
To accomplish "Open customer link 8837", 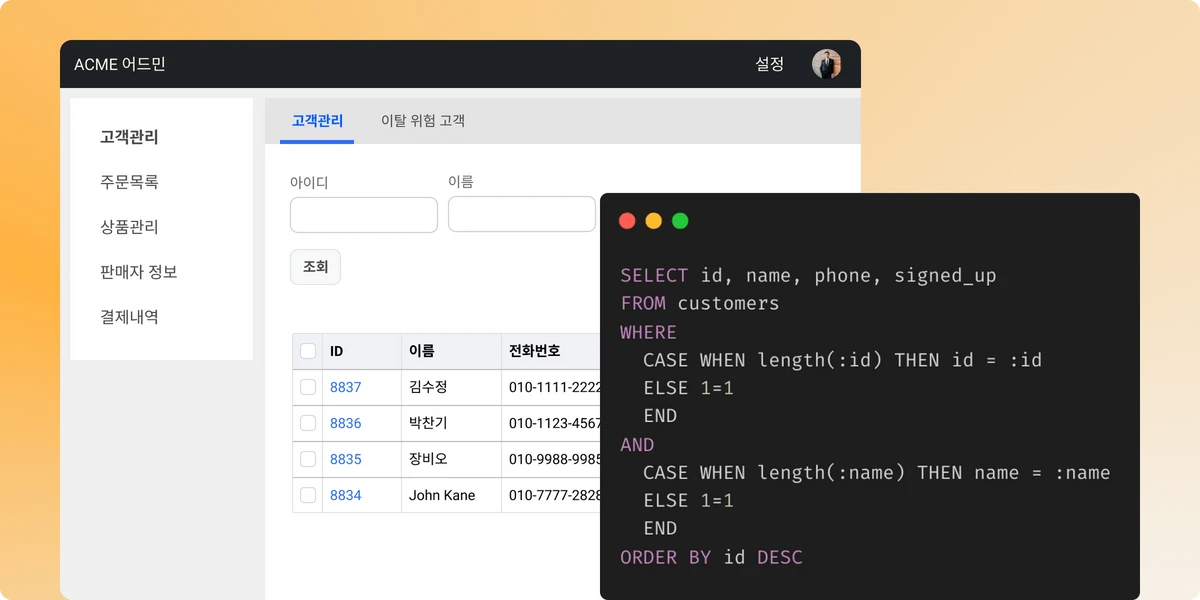I will tap(346, 387).
